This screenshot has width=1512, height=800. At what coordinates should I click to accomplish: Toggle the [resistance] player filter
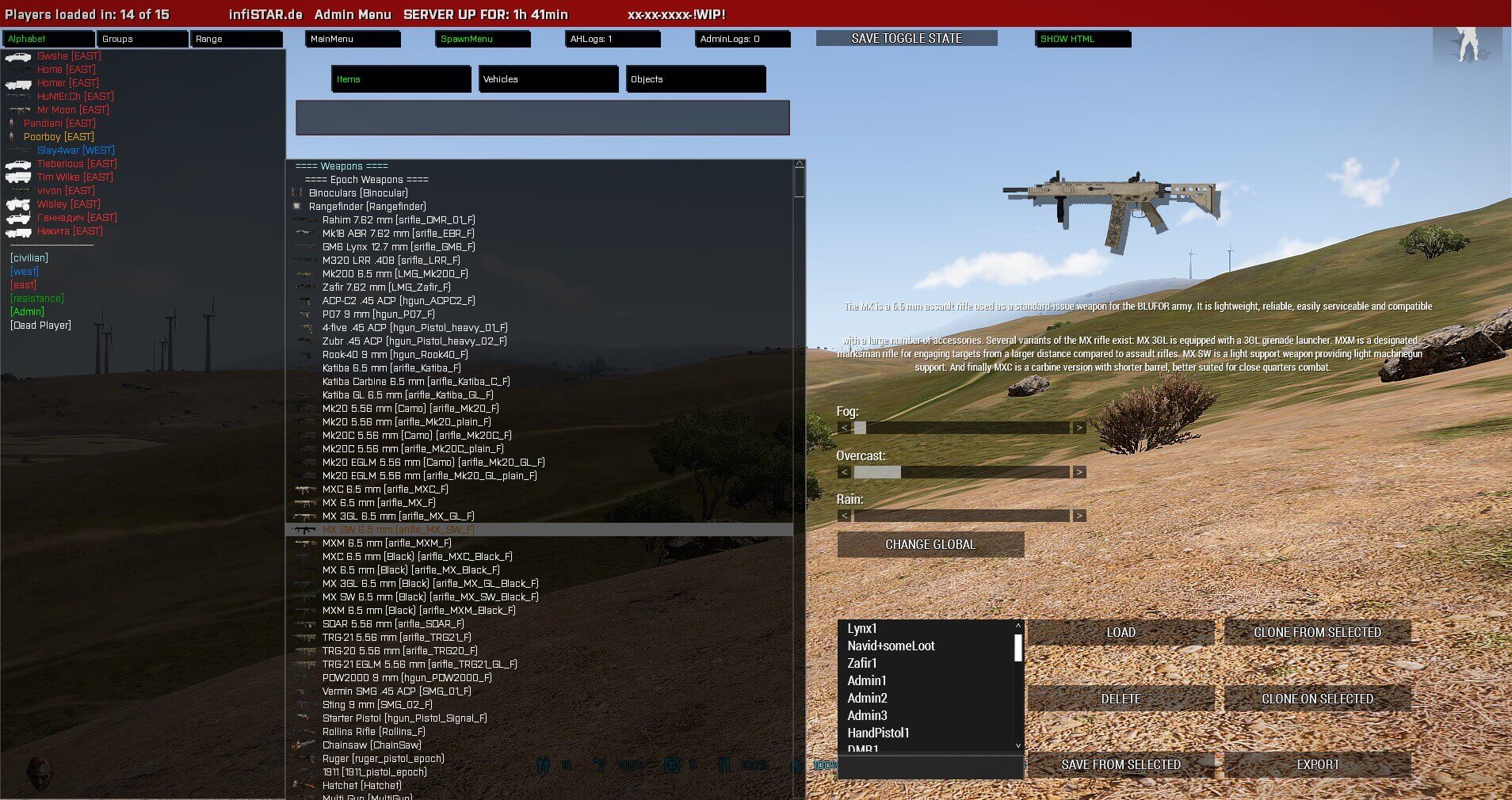click(37, 299)
